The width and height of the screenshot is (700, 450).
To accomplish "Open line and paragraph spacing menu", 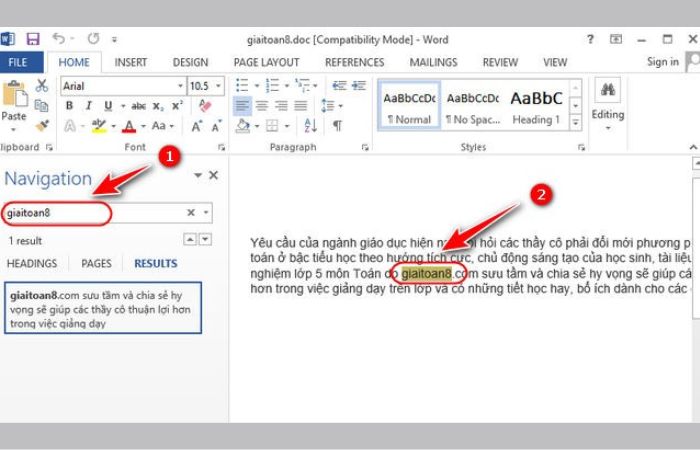I will (x=332, y=106).
